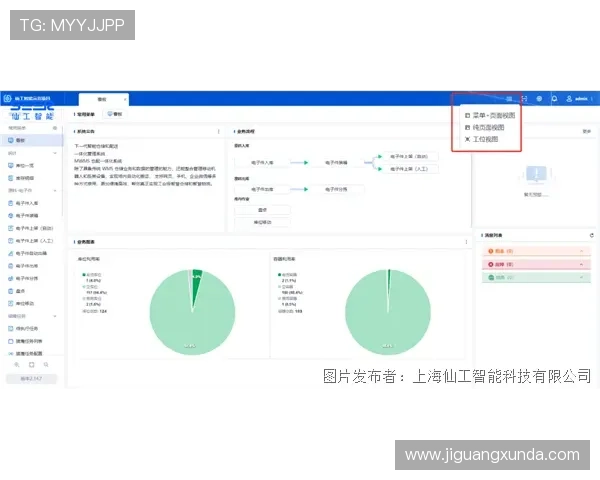Open dashboard item highlighted in sidebar
Viewport: 600px width, 480px height.
32,140
